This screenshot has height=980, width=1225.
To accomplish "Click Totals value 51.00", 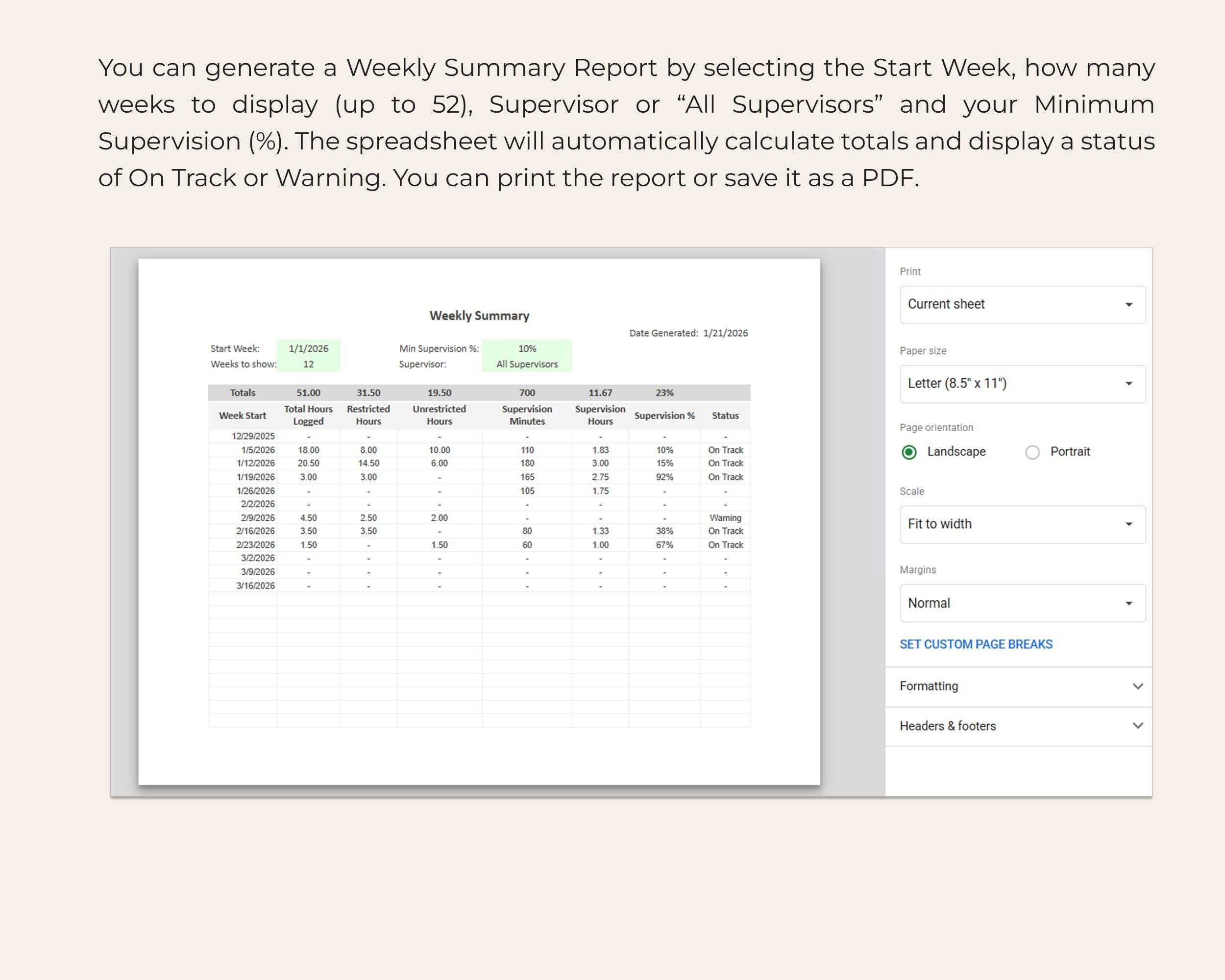I will 308,393.
